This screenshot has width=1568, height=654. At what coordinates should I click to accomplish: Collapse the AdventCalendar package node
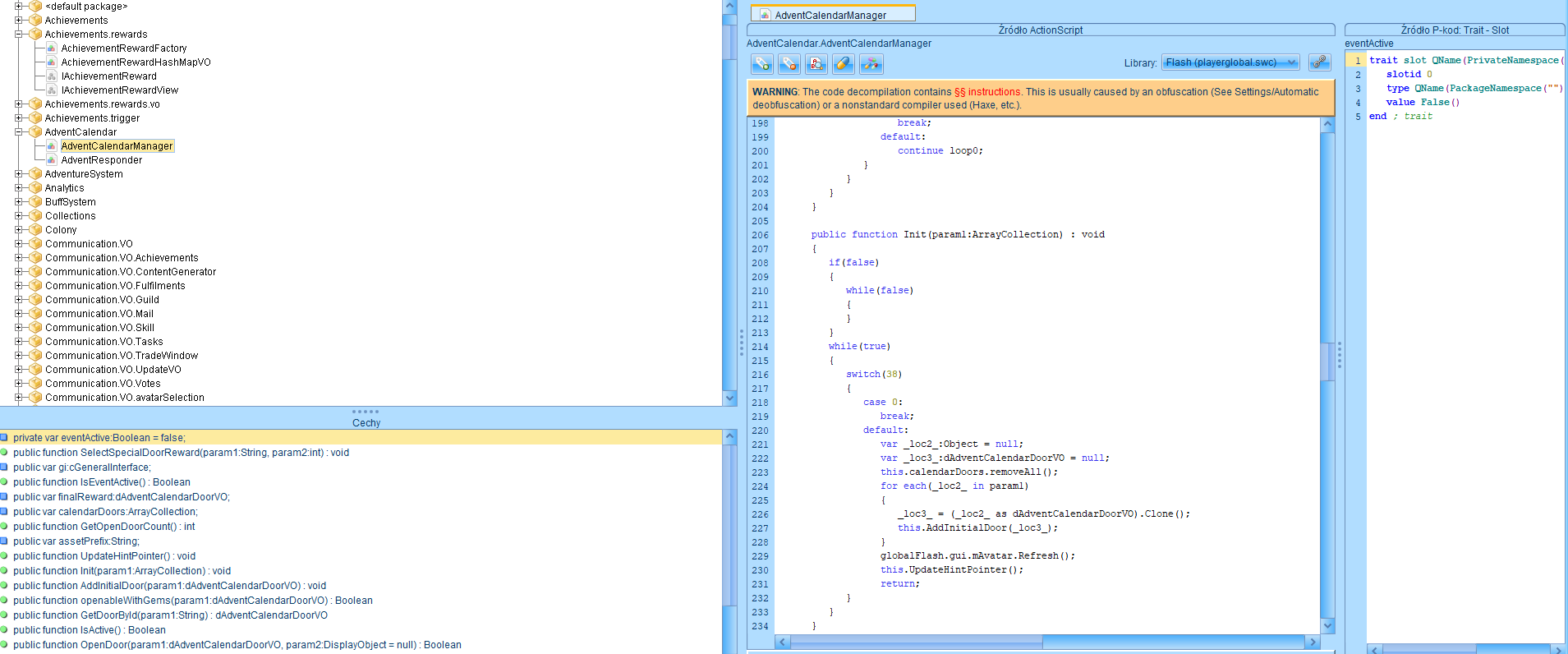pyautogui.click(x=18, y=131)
